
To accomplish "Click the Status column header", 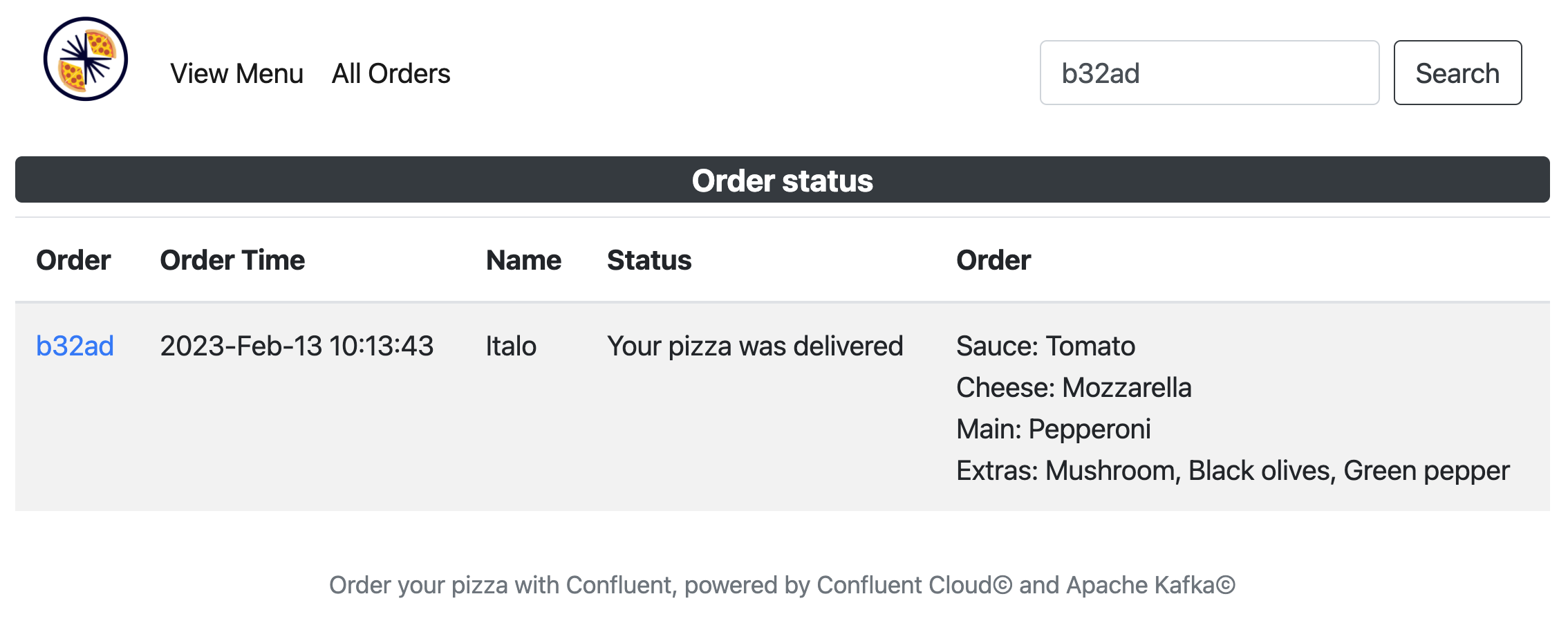I will coord(649,260).
